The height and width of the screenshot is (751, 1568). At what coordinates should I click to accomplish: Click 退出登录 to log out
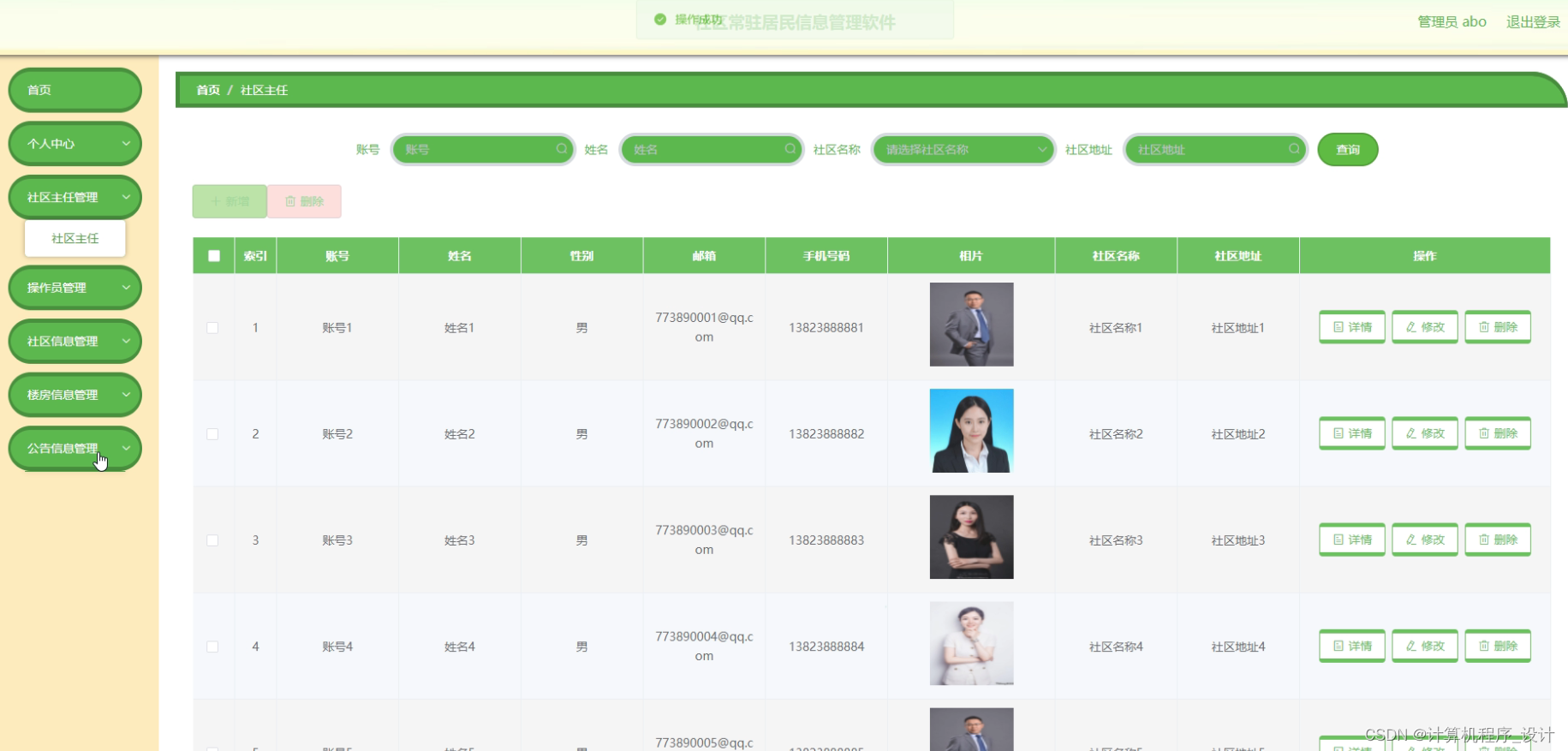pos(1533,22)
